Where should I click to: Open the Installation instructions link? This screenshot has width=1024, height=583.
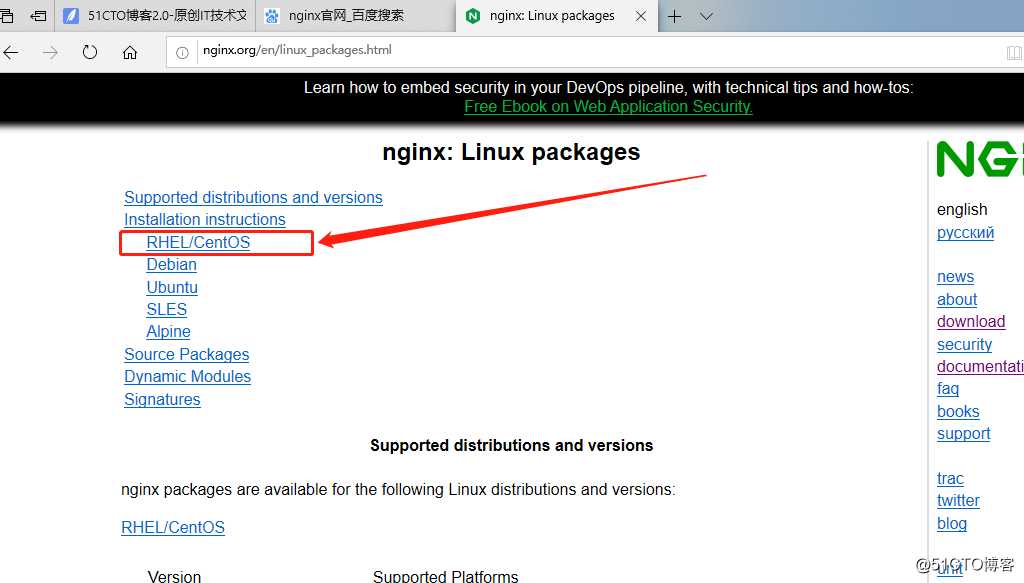coord(205,219)
